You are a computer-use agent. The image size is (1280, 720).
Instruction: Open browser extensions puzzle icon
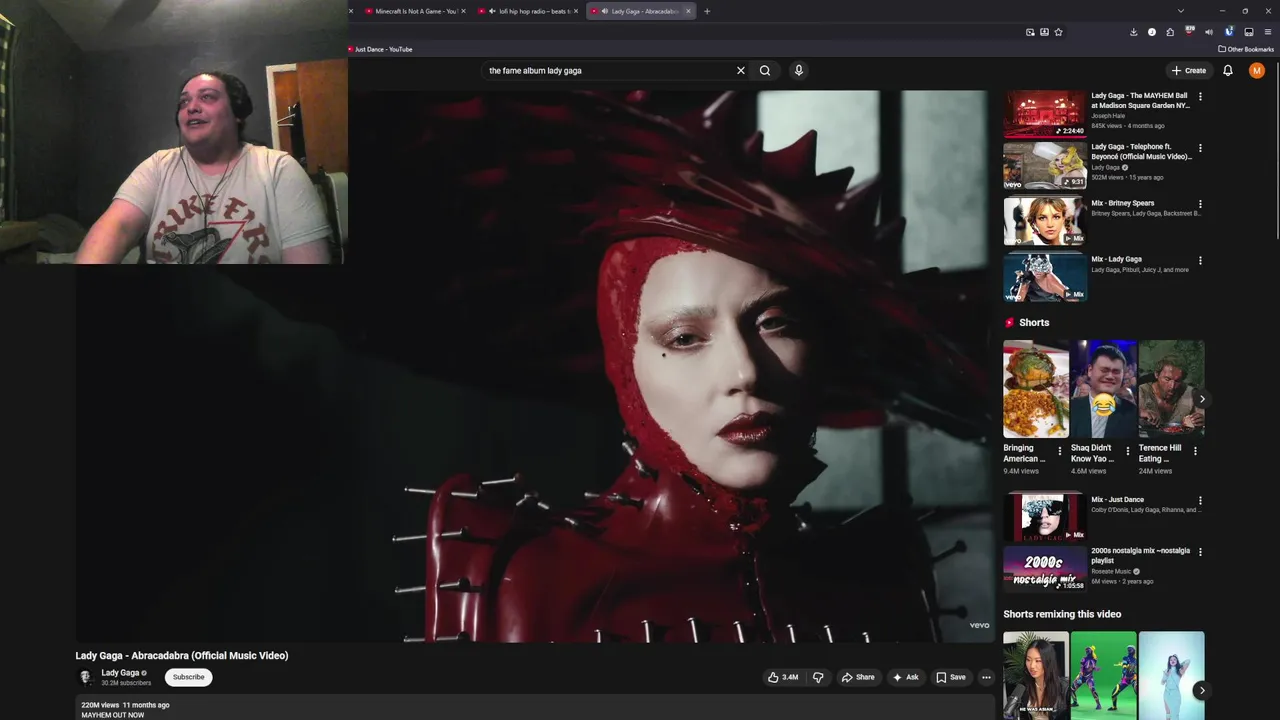pos(1170,32)
